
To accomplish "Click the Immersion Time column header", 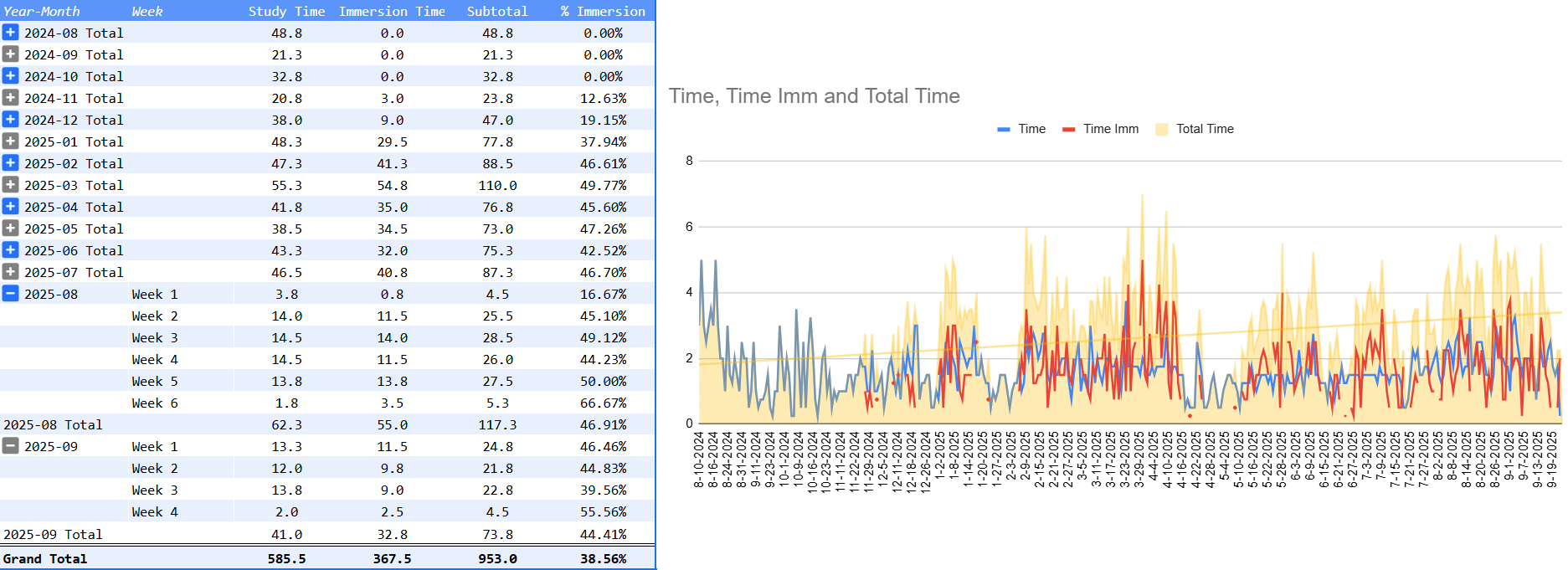I will (392, 11).
